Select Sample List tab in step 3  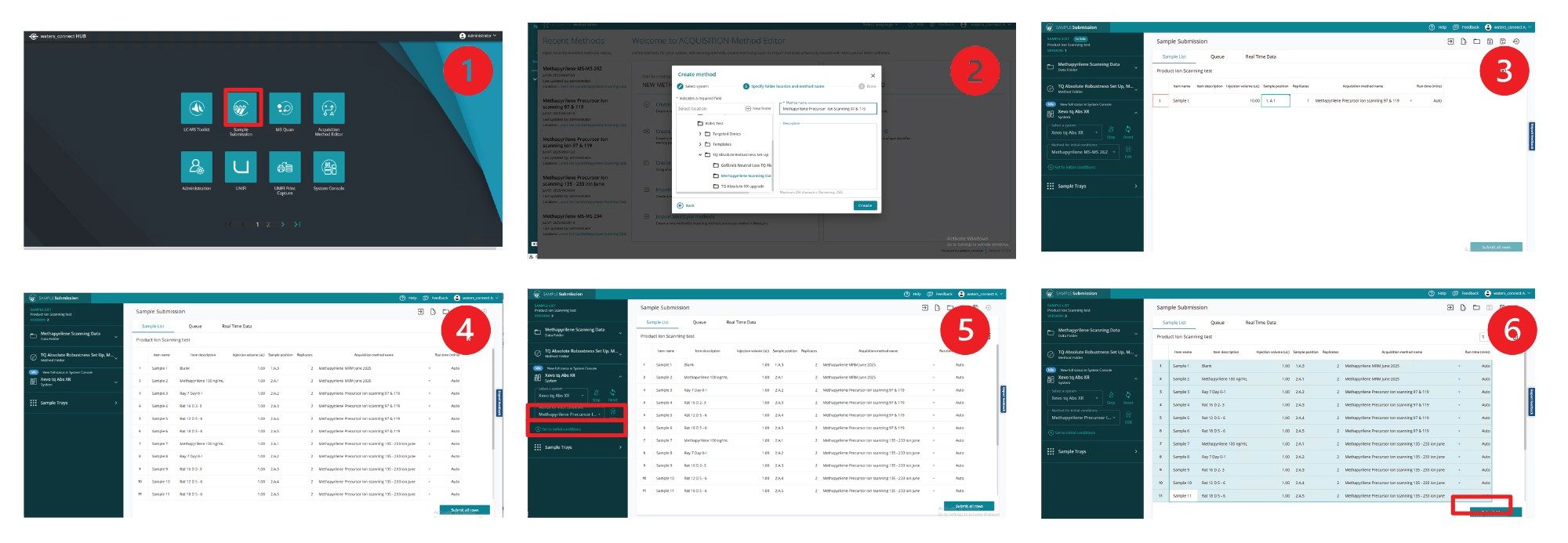point(1174,56)
